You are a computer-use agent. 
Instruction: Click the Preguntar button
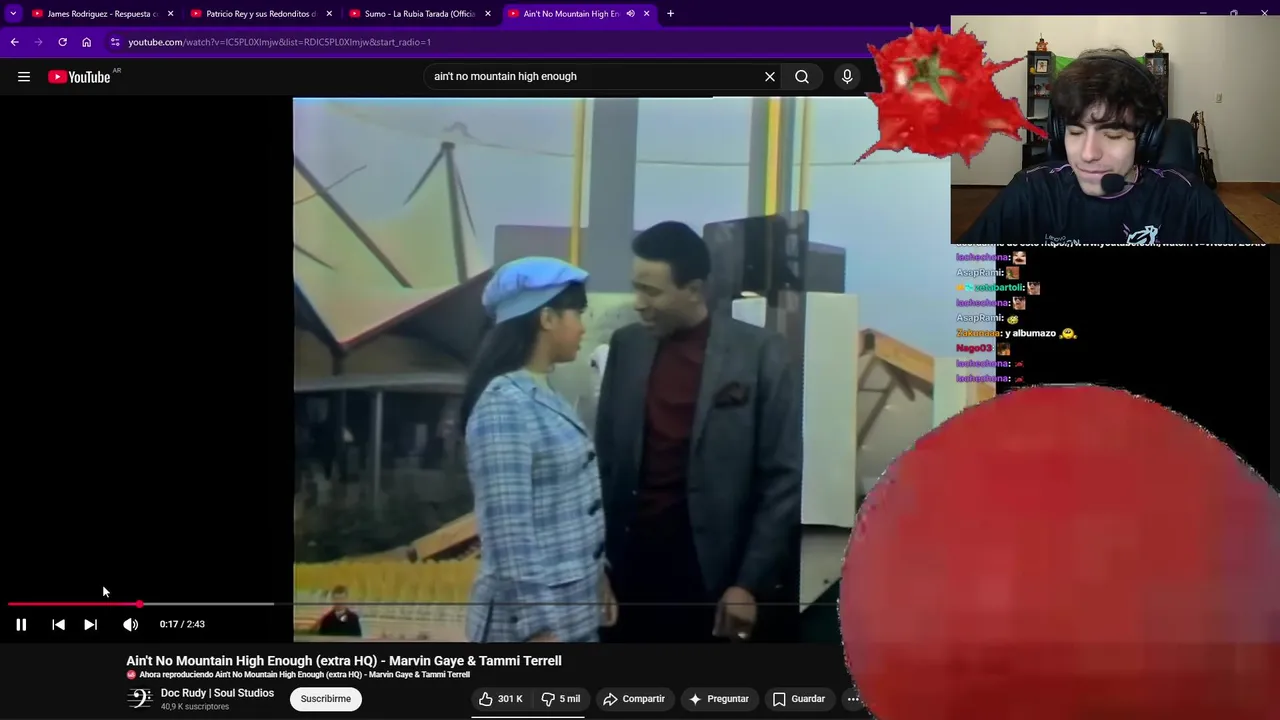click(x=718, y=699)
